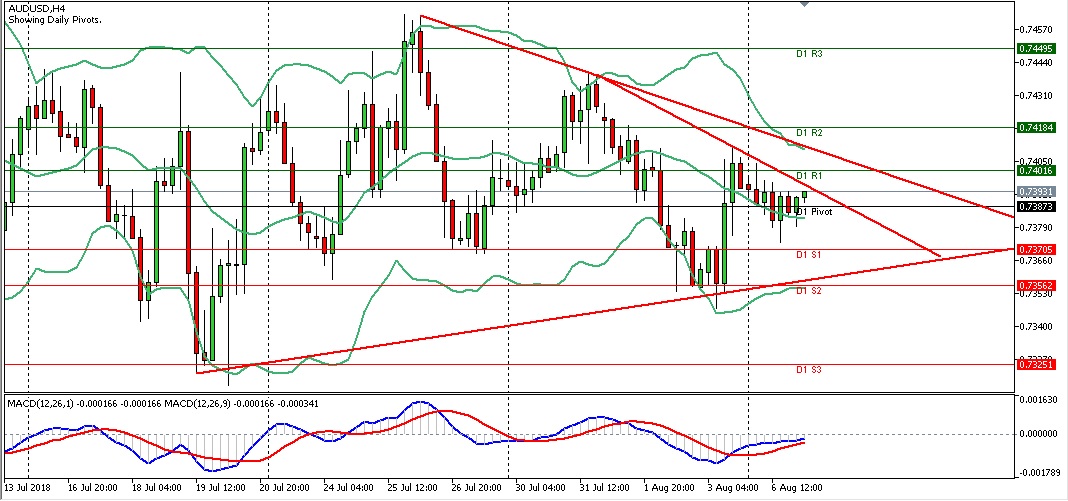
Task: Click the 0.74016 green price tag
Action: 1036,170
